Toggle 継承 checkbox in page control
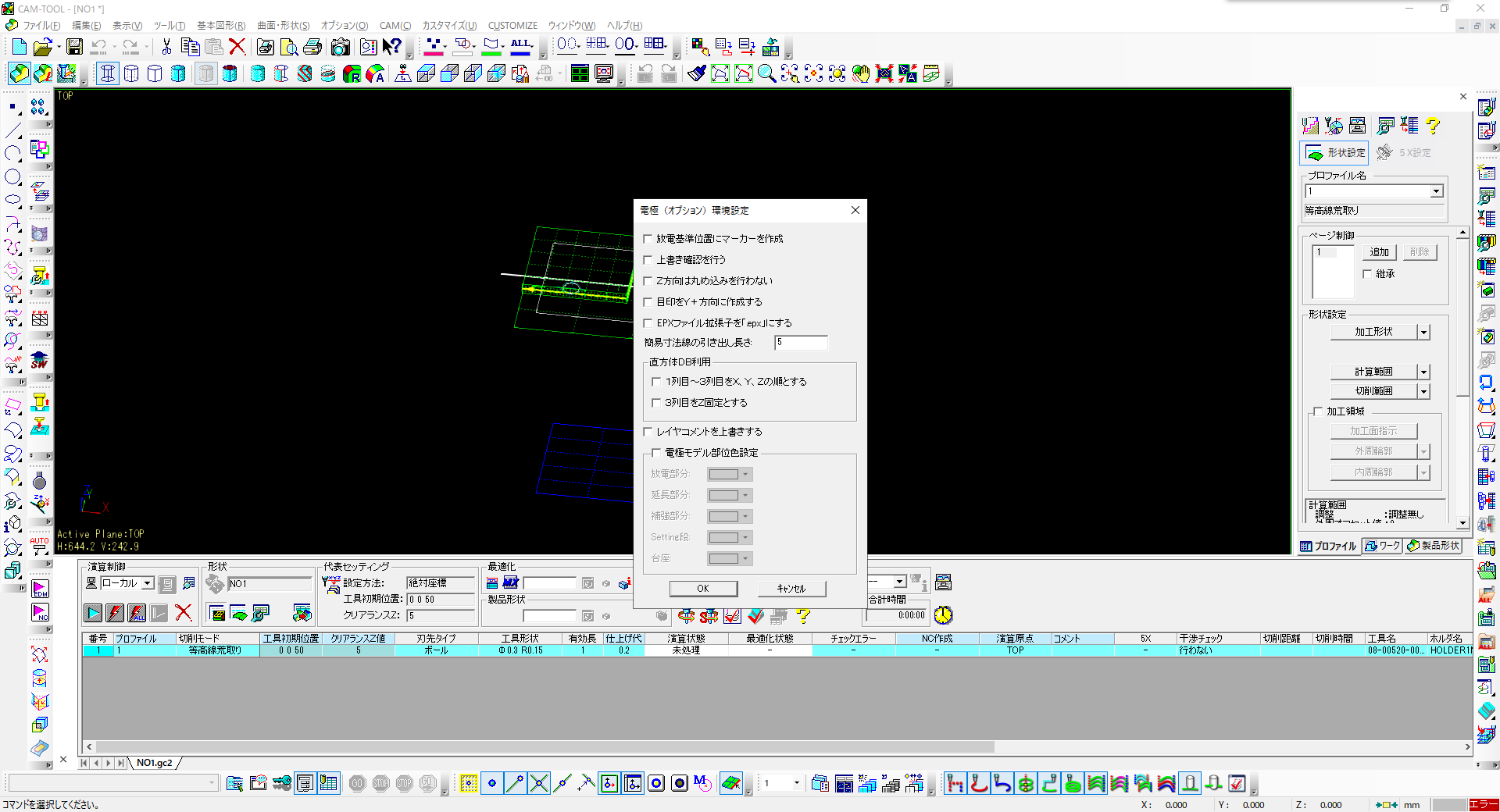Screen dimensions: 1500x812 pyautogui.click(x=1367, y=274)
